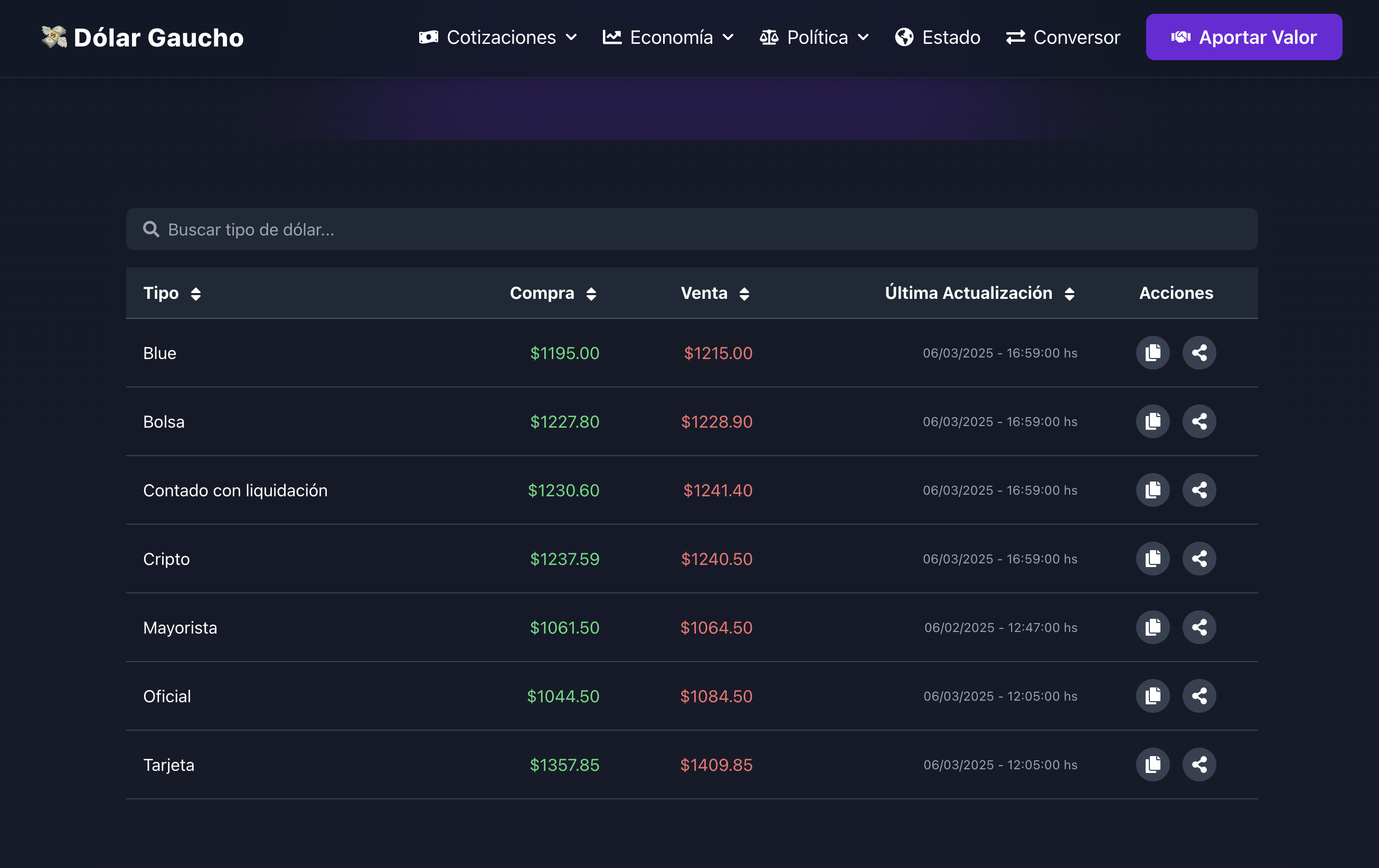Viewport: 1379px width, 868px height.
Task: Share the Mayorista dollar quote
Action: (x=1199, y=628)
